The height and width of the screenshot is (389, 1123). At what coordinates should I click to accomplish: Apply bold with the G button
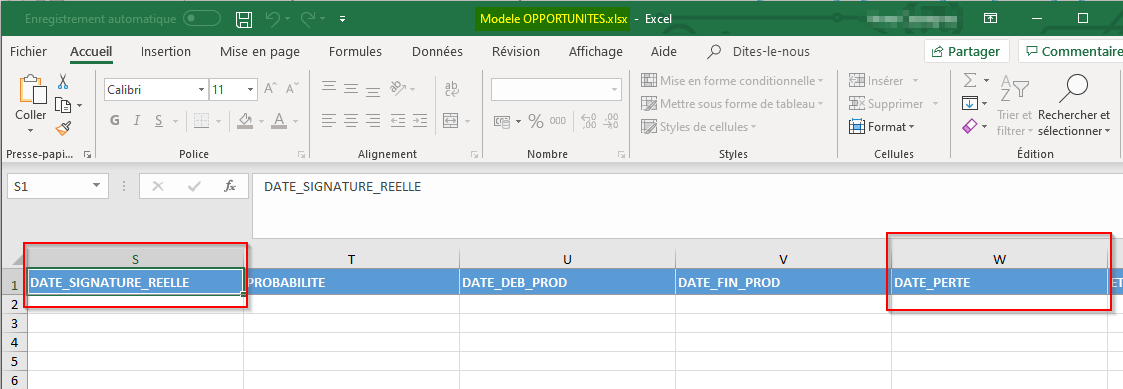coord(115,120)
